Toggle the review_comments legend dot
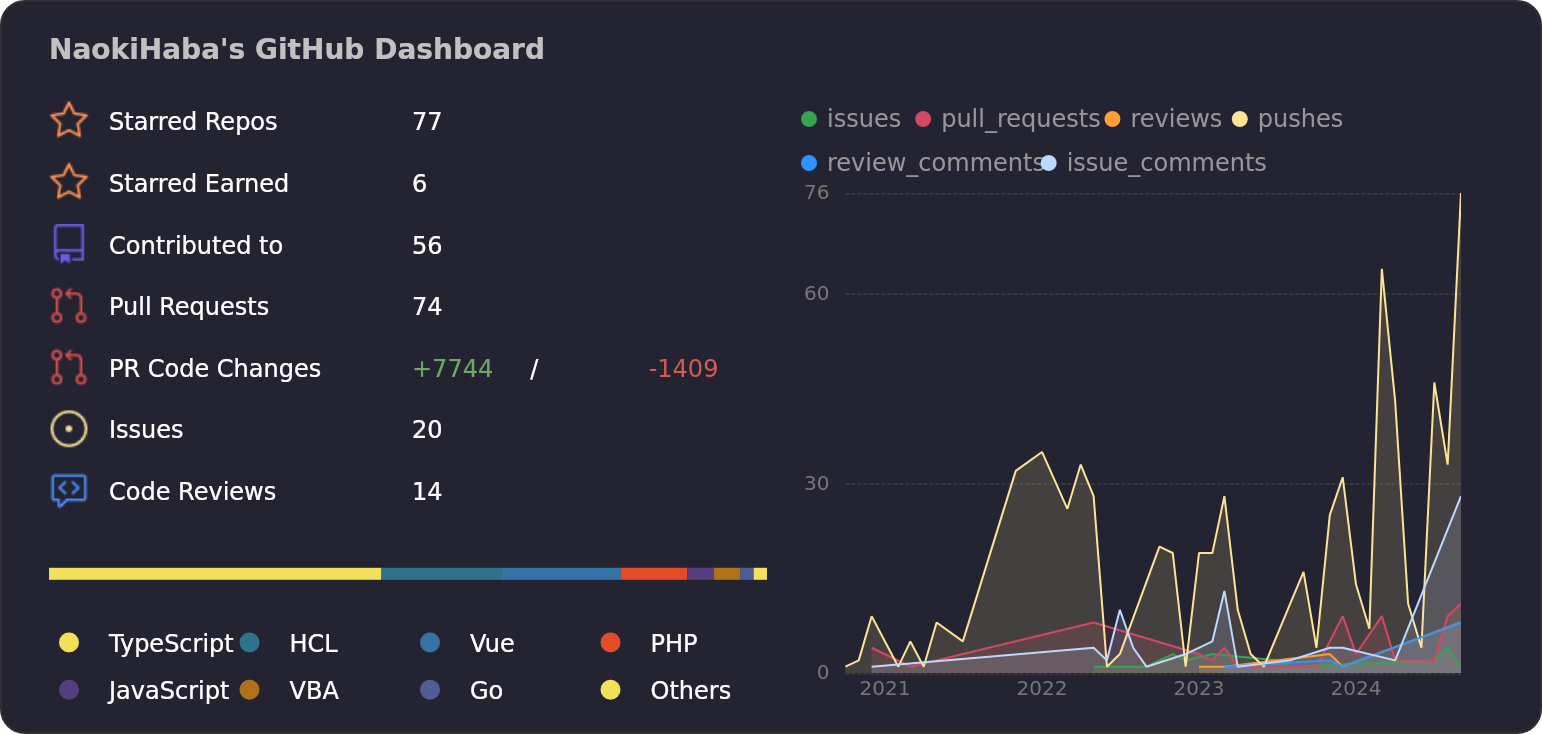The height and width of the screenshot is (734, 1542). pyautogui.click(x=809, y=163)
